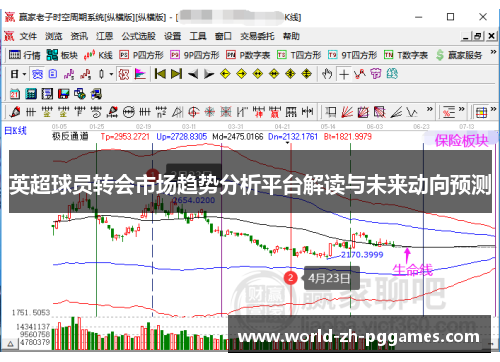This screenshot has width=500, height=362.
Task: Open the 浏览 menu
Action: [54, 36]
